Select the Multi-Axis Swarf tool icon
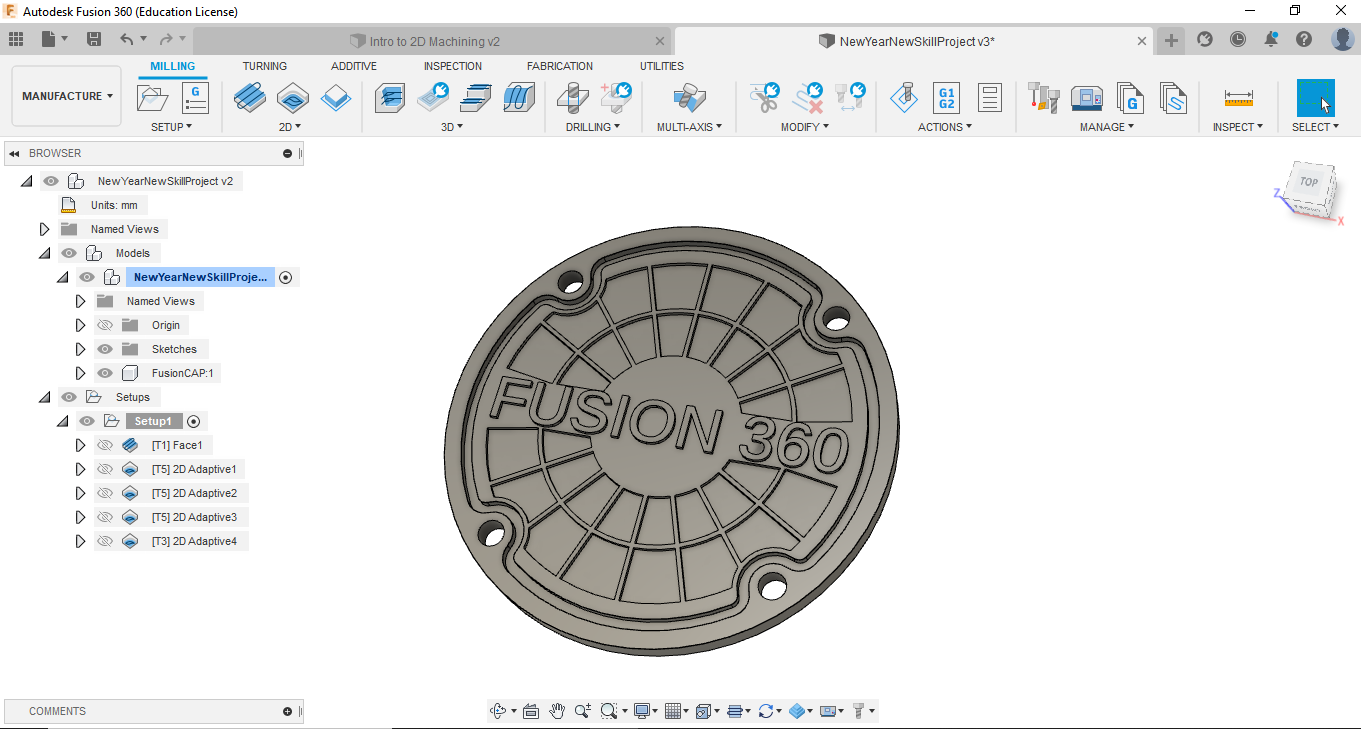The height and width of the screenshot is (729, 1361). click(x=689, y=98)
